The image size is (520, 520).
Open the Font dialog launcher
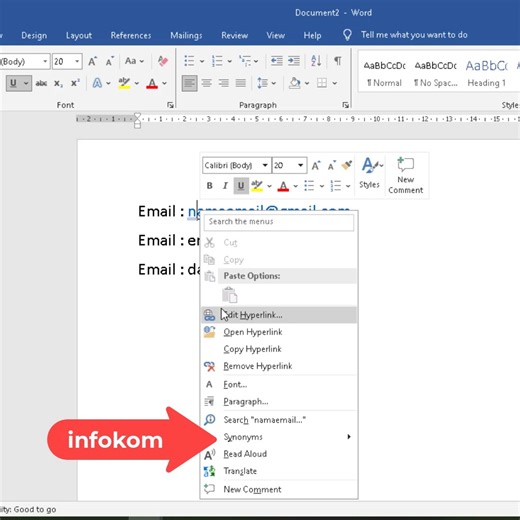tap(170, 105)
